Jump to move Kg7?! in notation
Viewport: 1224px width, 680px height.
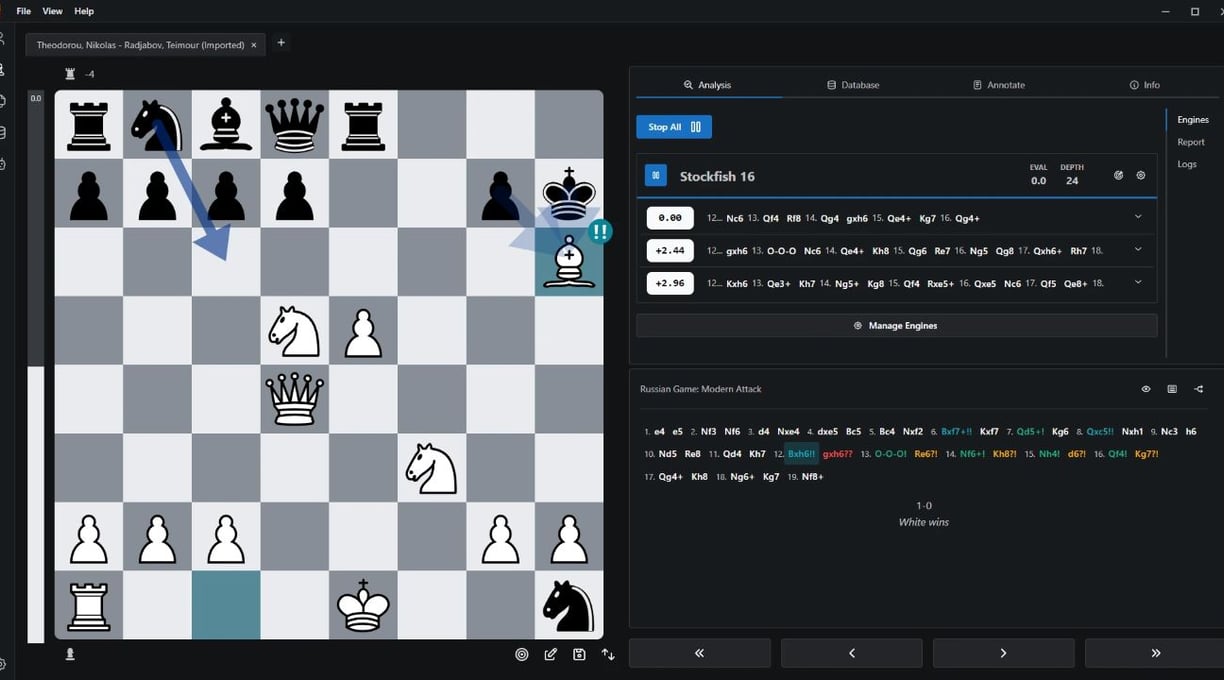pyautogui.click(x=1147, y=454)
